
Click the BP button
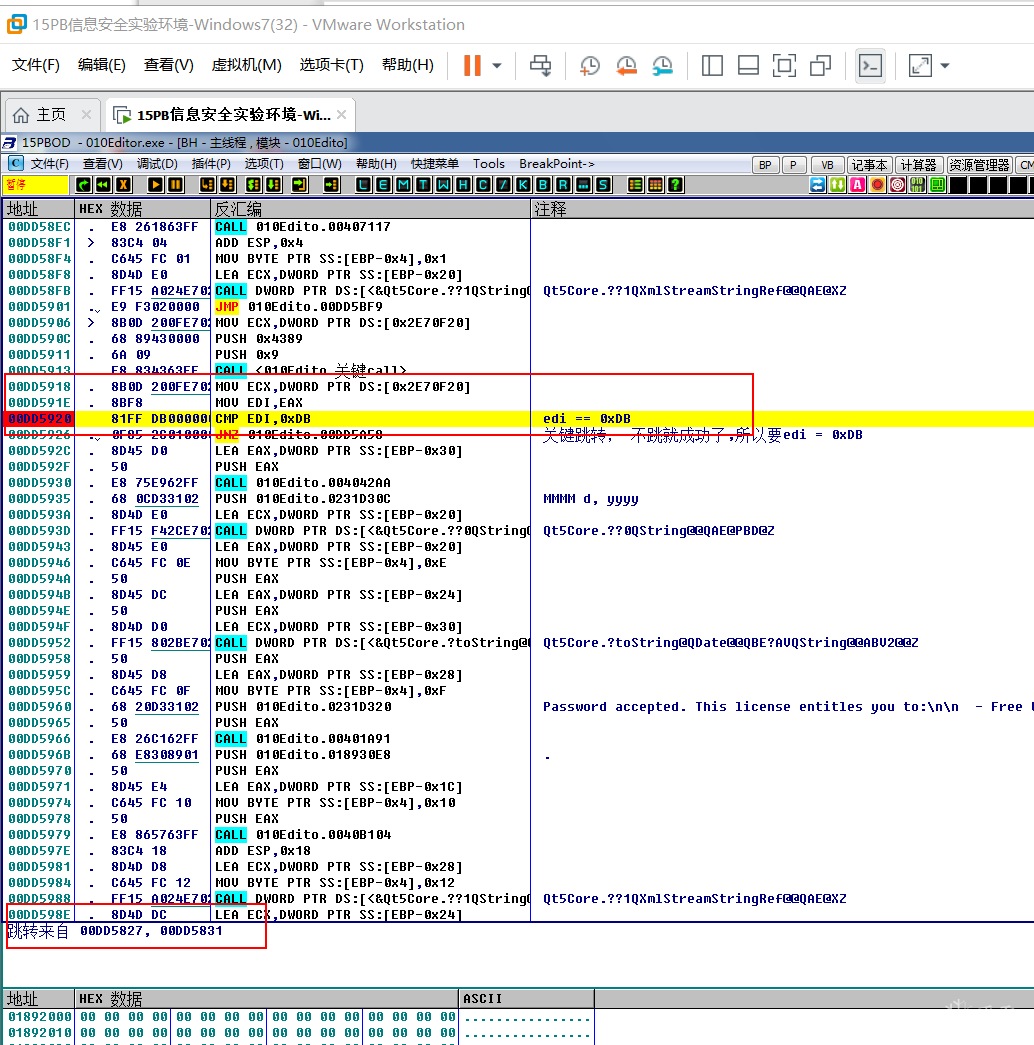click(765, 165)
